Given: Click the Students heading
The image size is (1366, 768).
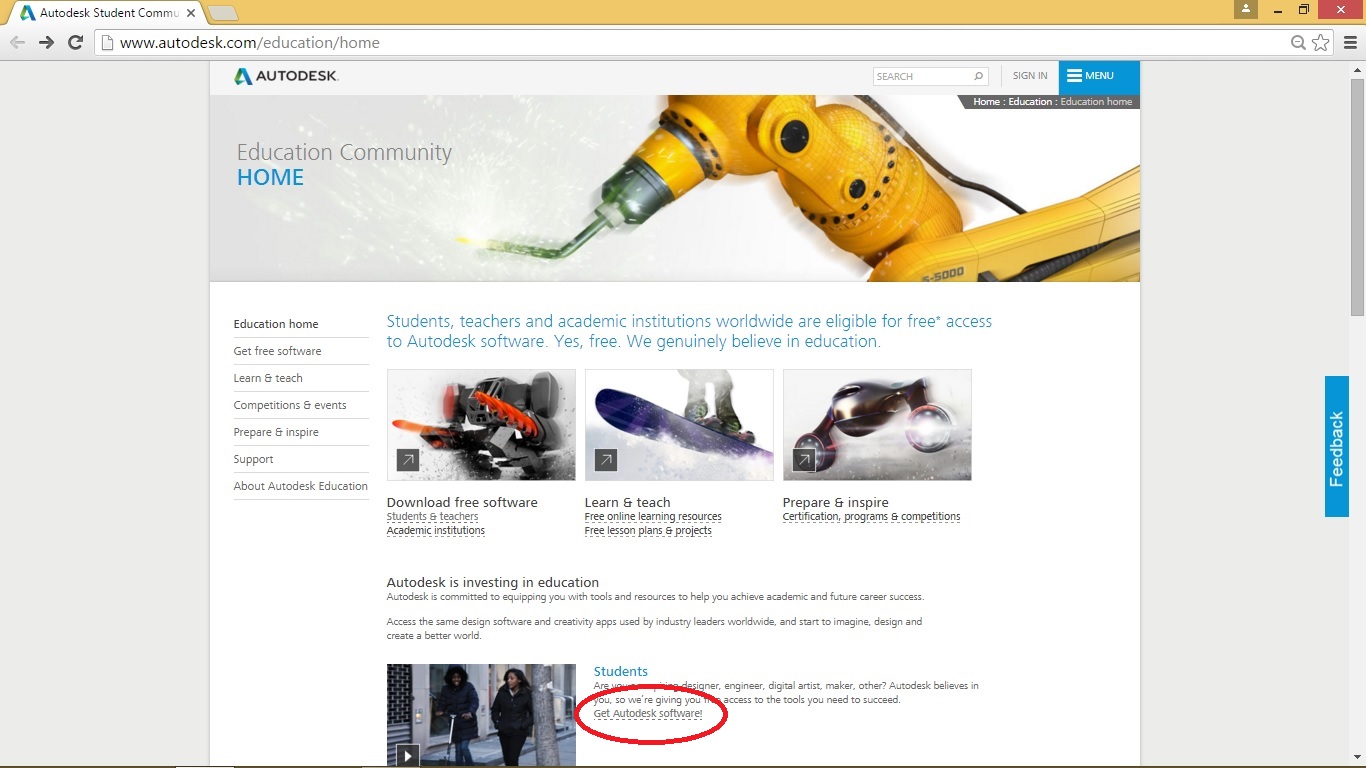Looking at the screenshot, I should (621, 672).
